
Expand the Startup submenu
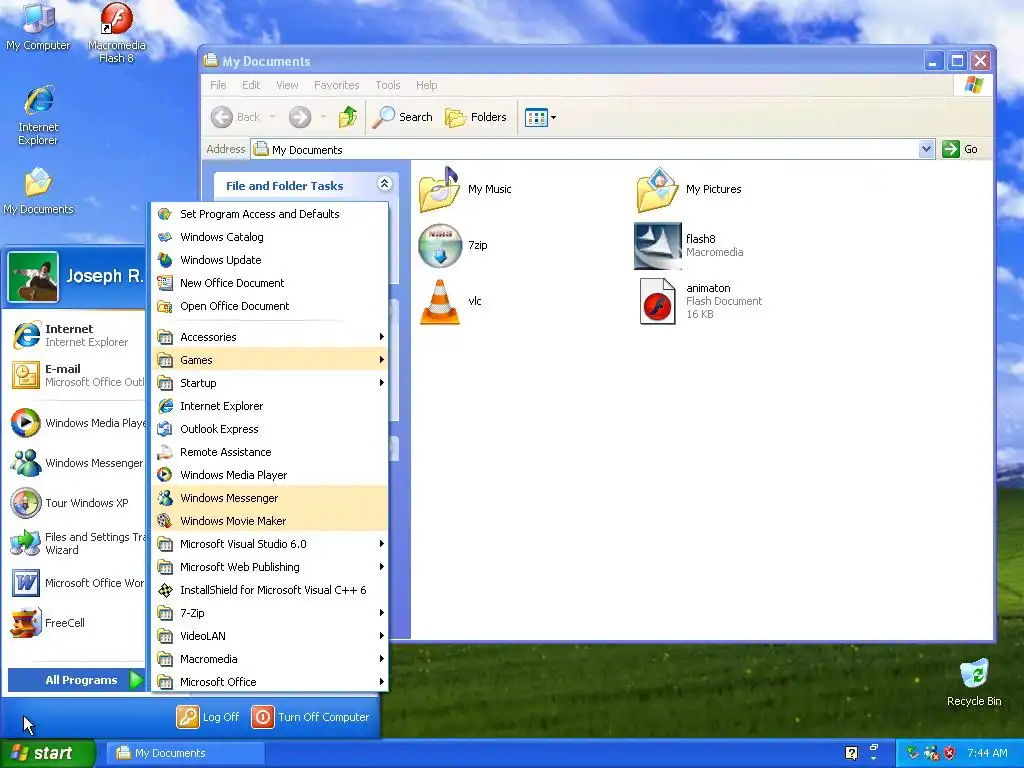[x=270, y=383]
